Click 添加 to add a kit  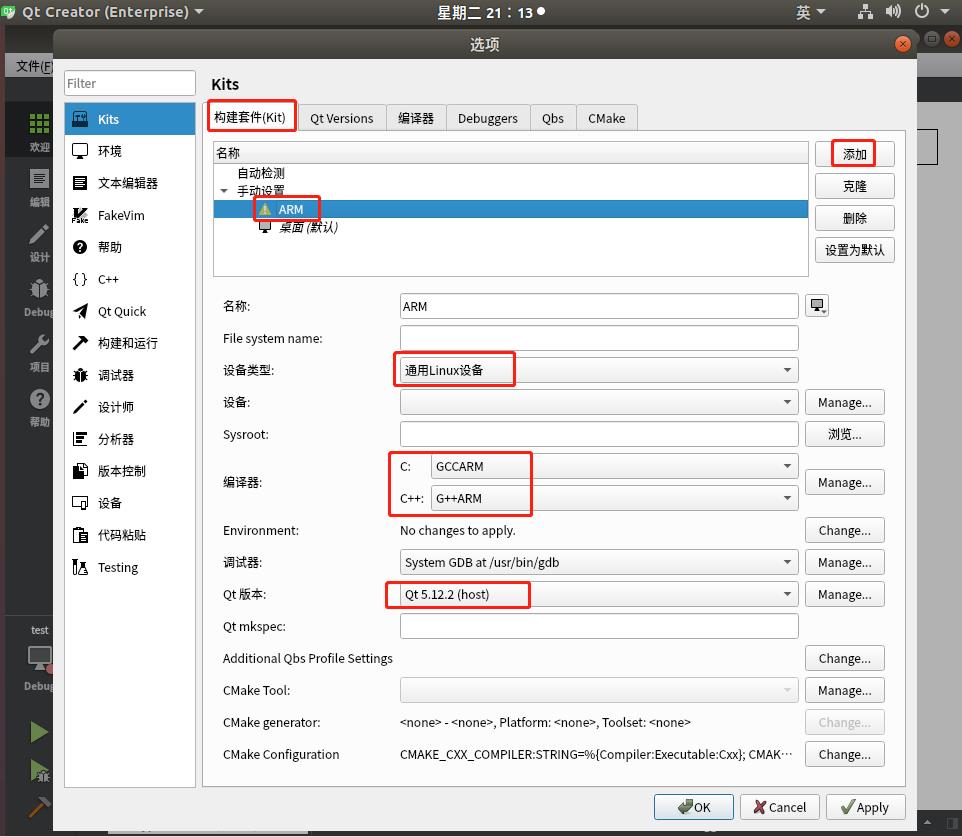coord(854,154)
